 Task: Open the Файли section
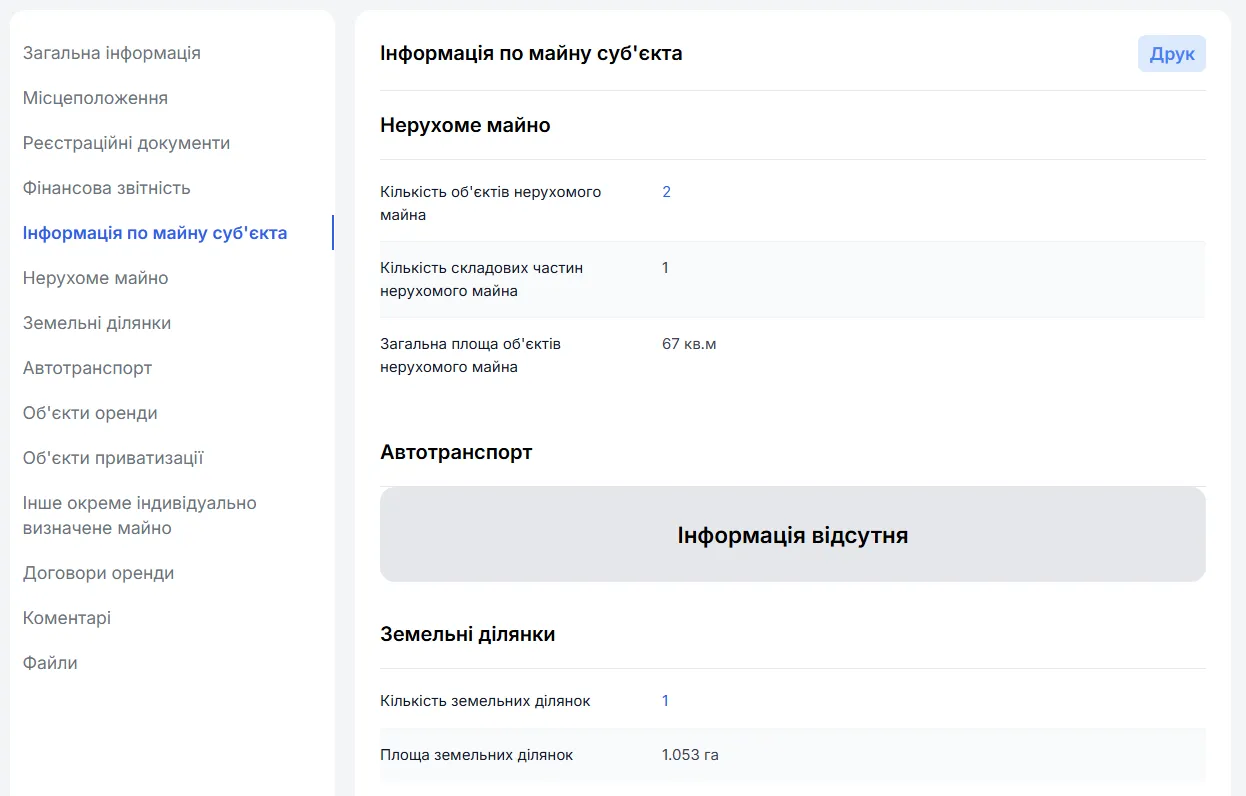[50, 663]
